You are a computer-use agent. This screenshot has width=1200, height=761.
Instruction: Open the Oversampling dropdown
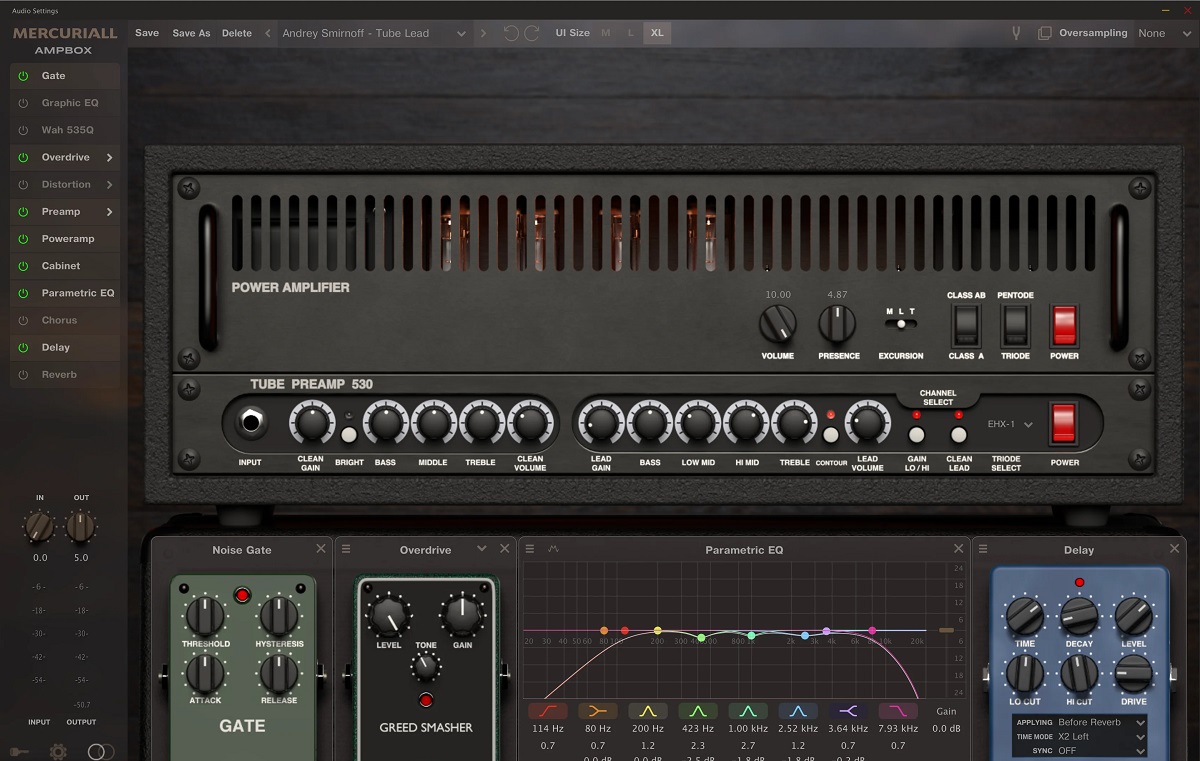coord(1167,33)
